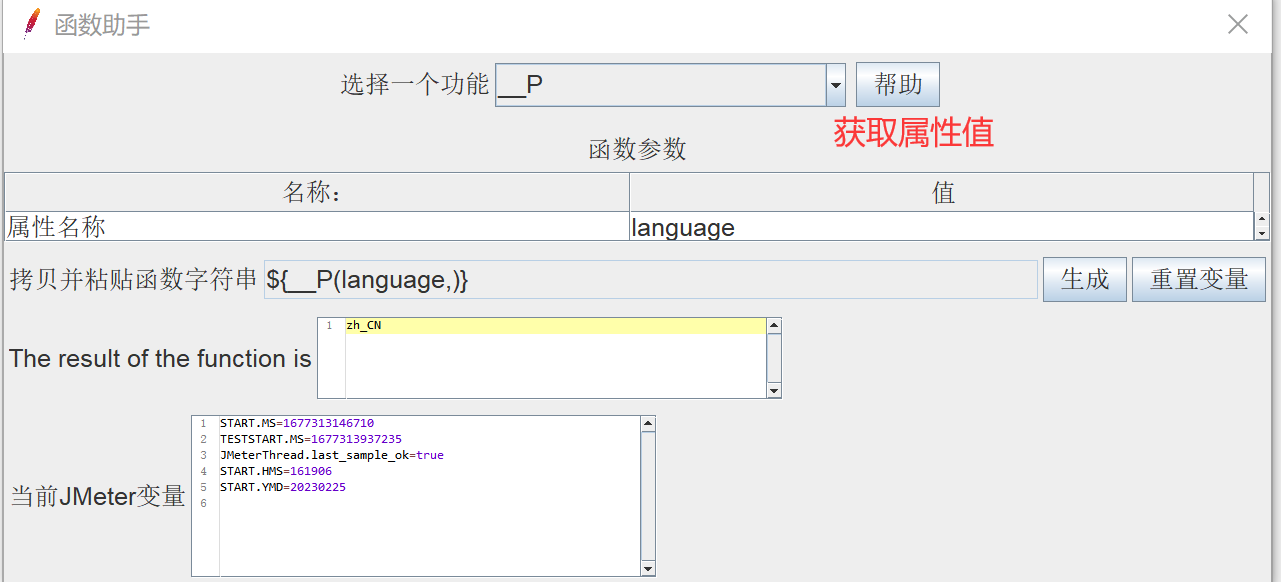The height and width of the screenshot is (582, 1281).
Task: Click the parameter table's down scroll arrow
Action: pos(1261,233)
